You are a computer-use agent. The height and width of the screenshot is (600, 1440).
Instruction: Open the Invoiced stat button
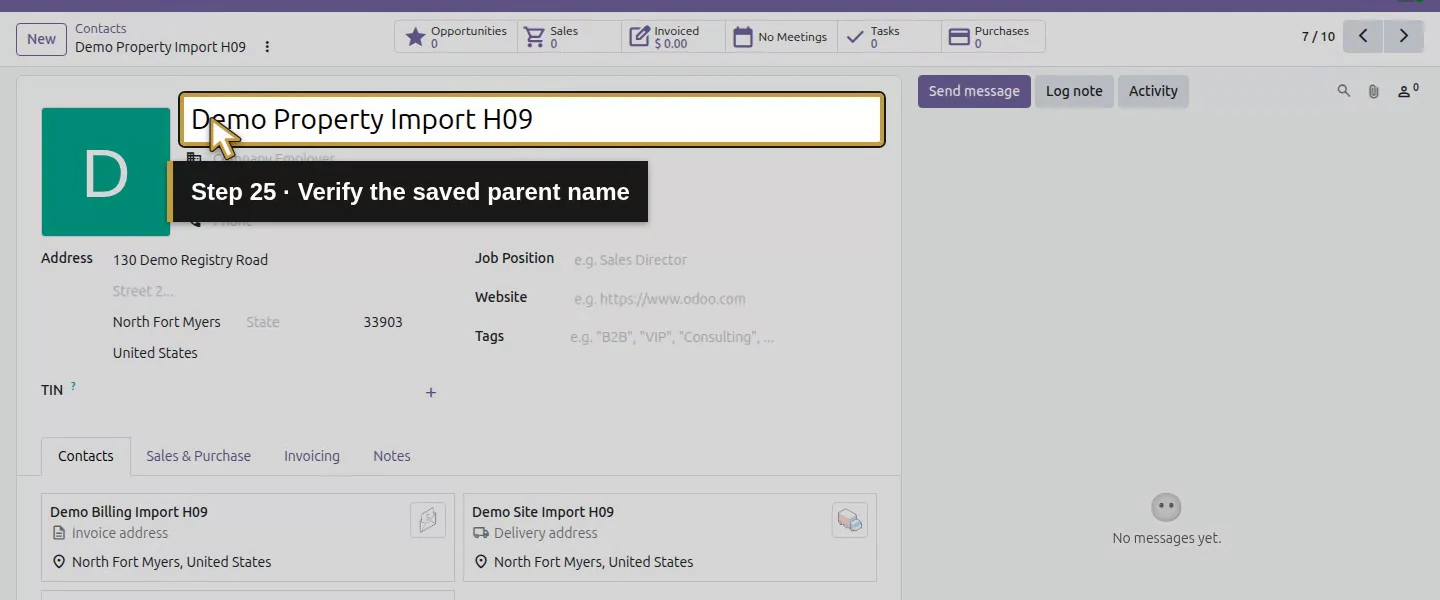pyautogui.click(x=674, y=37)
